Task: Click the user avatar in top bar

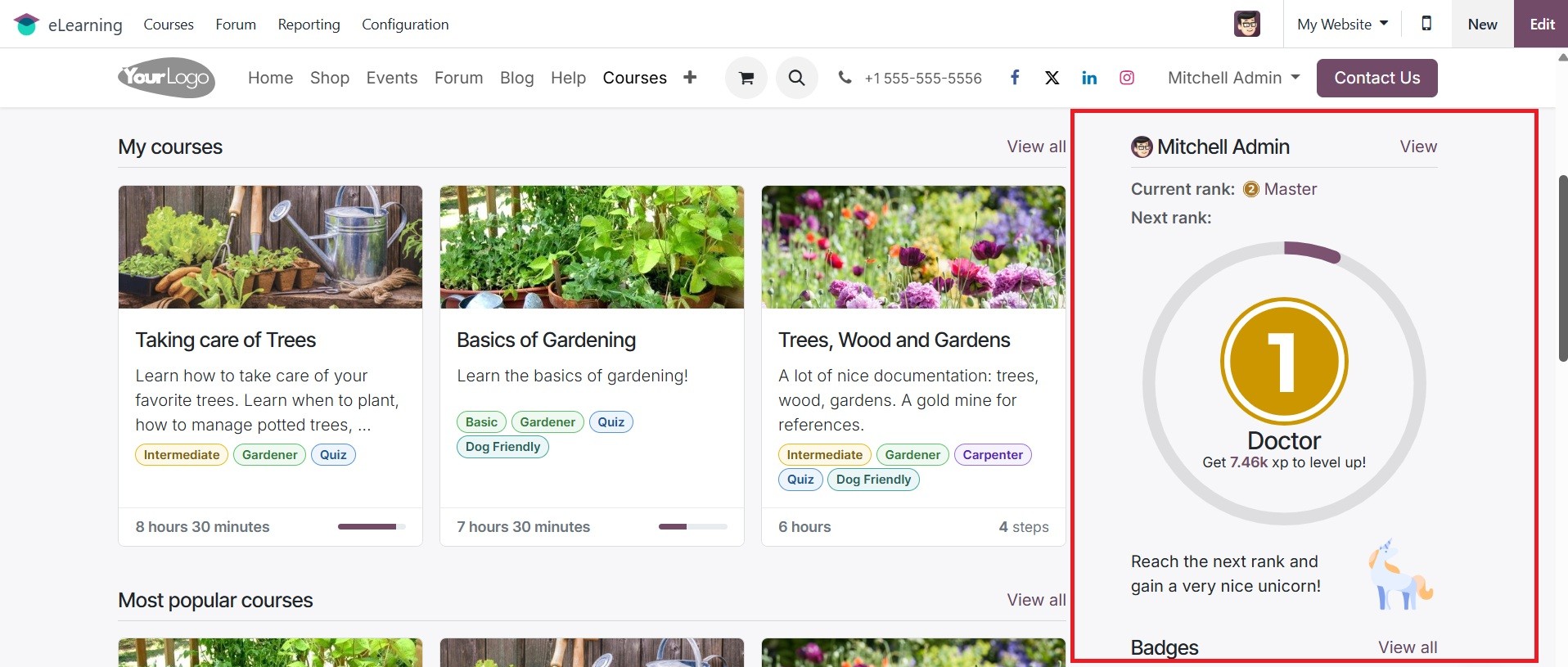Action: 1246,24
